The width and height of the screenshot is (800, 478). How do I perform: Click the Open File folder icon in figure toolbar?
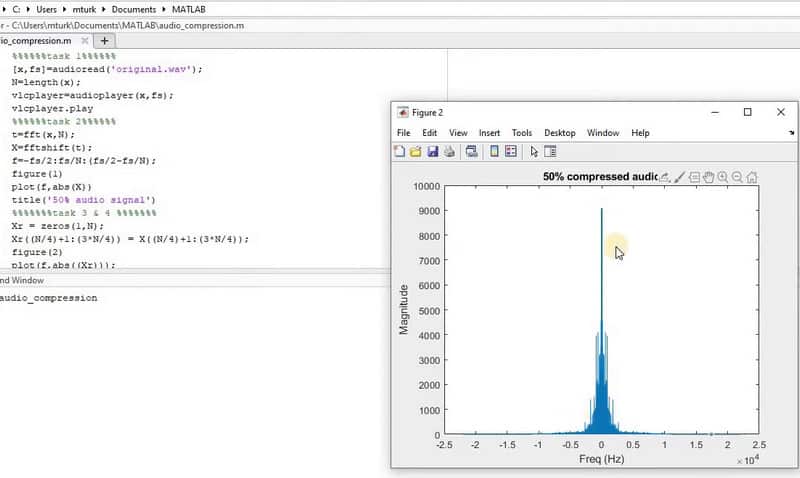(416, 152)
